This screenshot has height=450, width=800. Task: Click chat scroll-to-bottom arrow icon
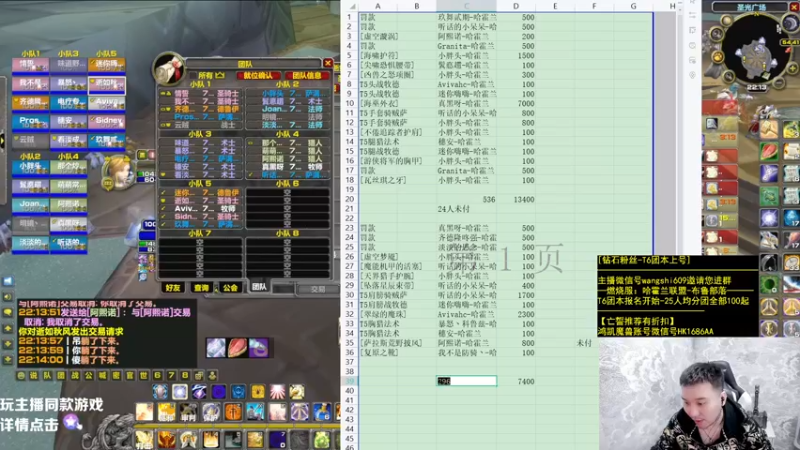(8, 359)
